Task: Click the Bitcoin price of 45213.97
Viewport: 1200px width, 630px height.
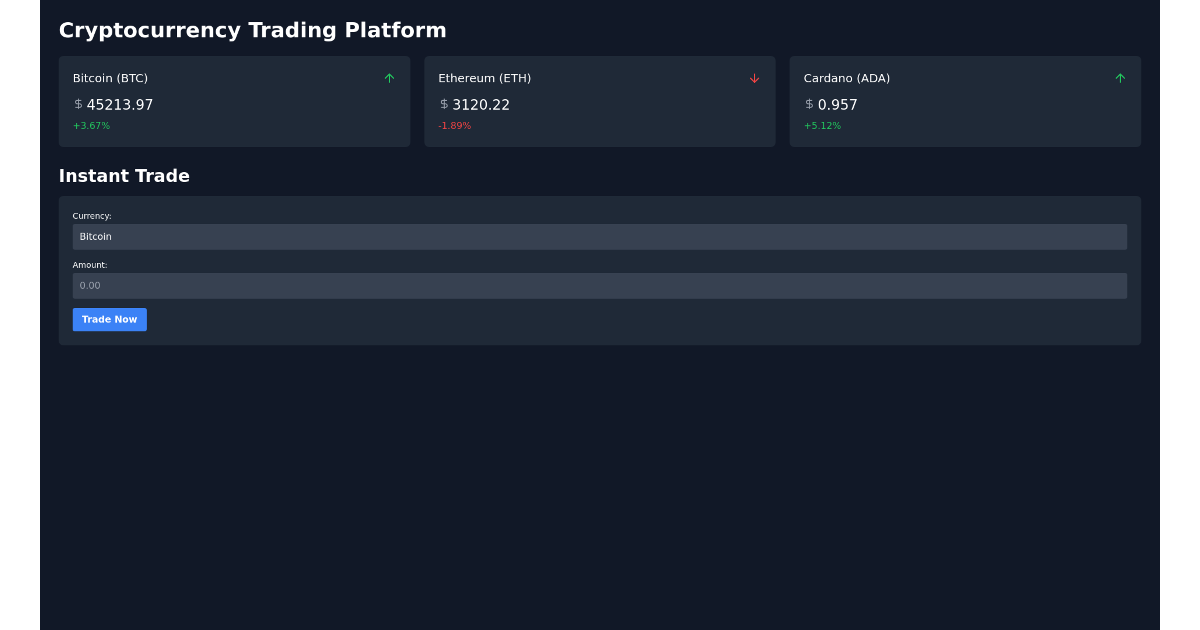Action: pos(120,104)
